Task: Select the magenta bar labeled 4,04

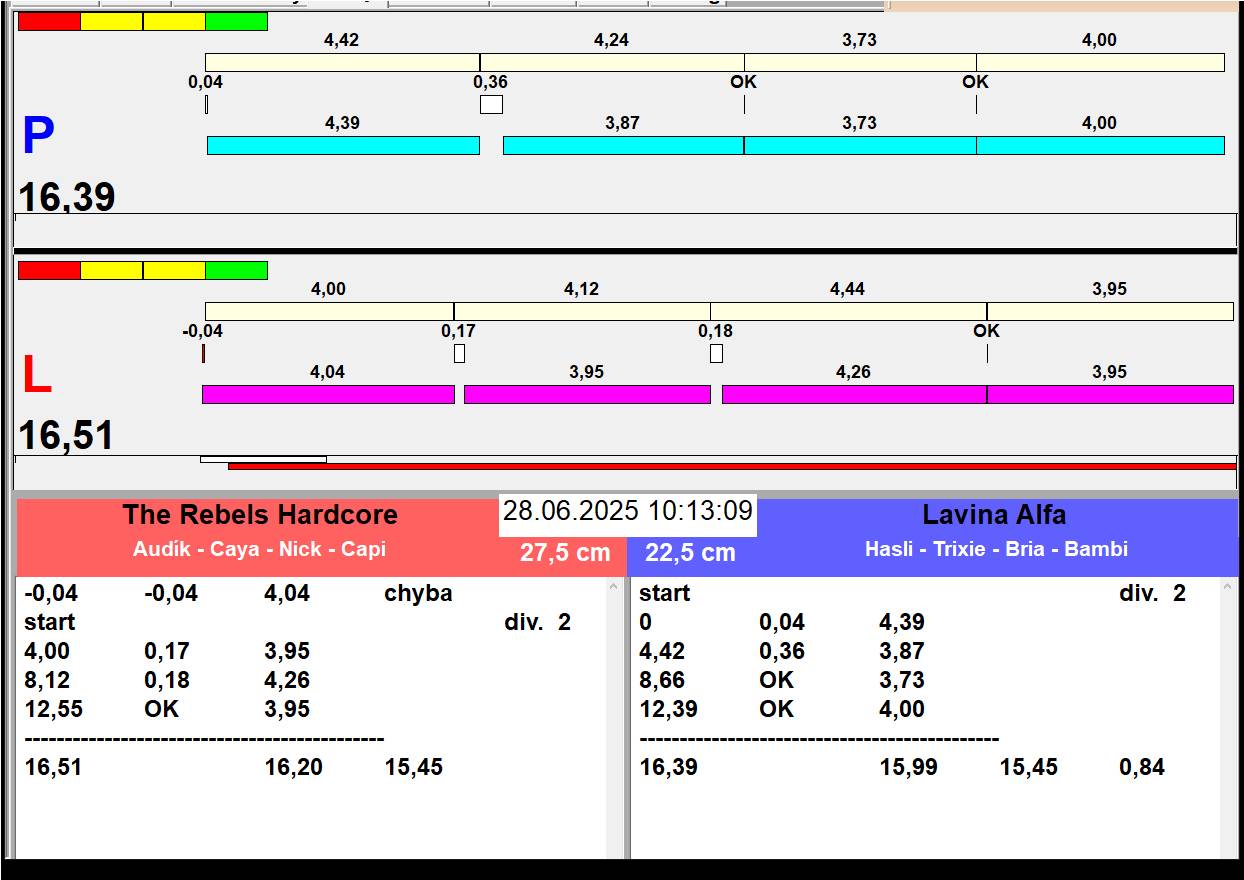Action: (x=328, y=395)
